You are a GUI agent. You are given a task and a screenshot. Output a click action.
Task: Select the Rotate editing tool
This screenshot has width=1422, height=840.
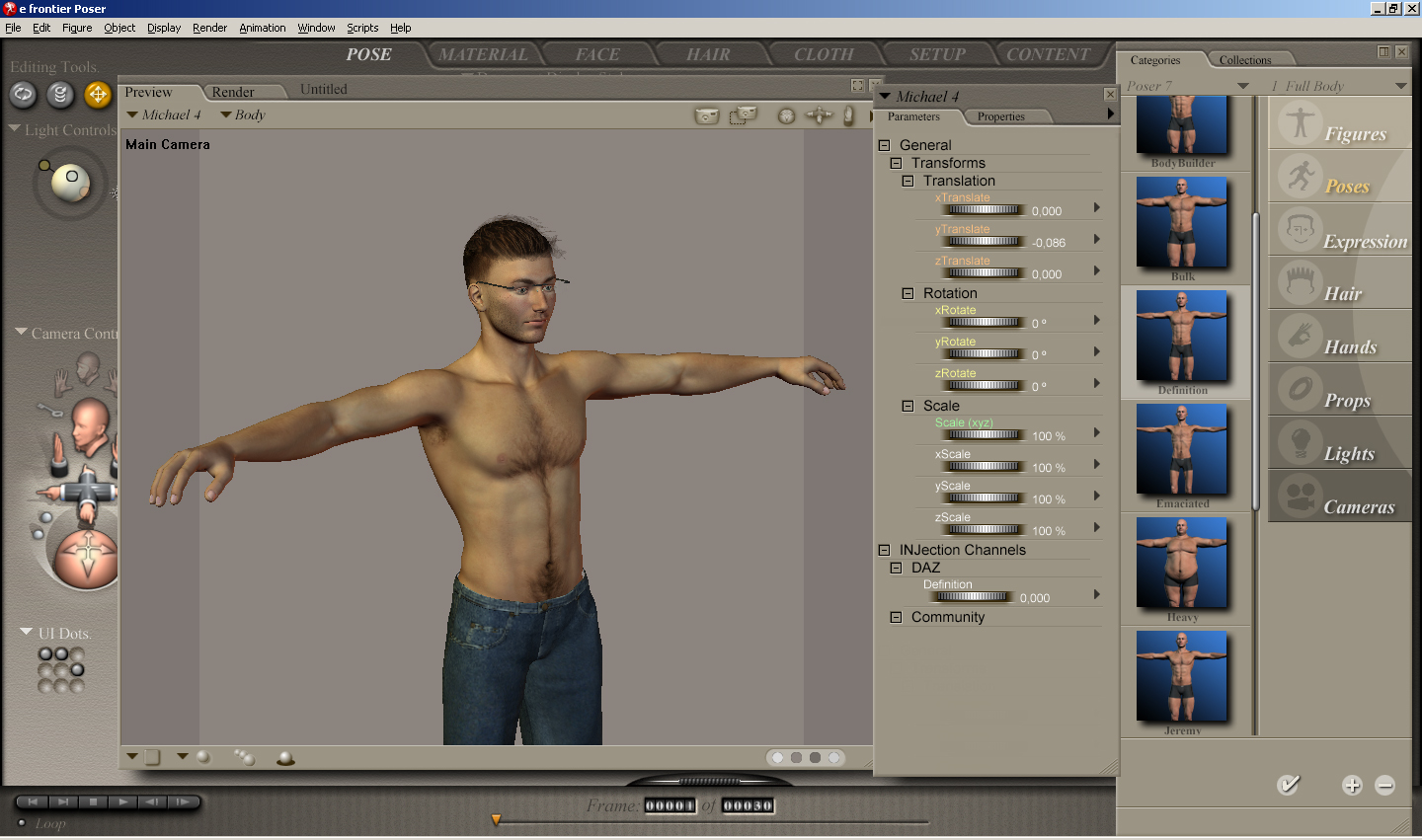pos(23,95)
